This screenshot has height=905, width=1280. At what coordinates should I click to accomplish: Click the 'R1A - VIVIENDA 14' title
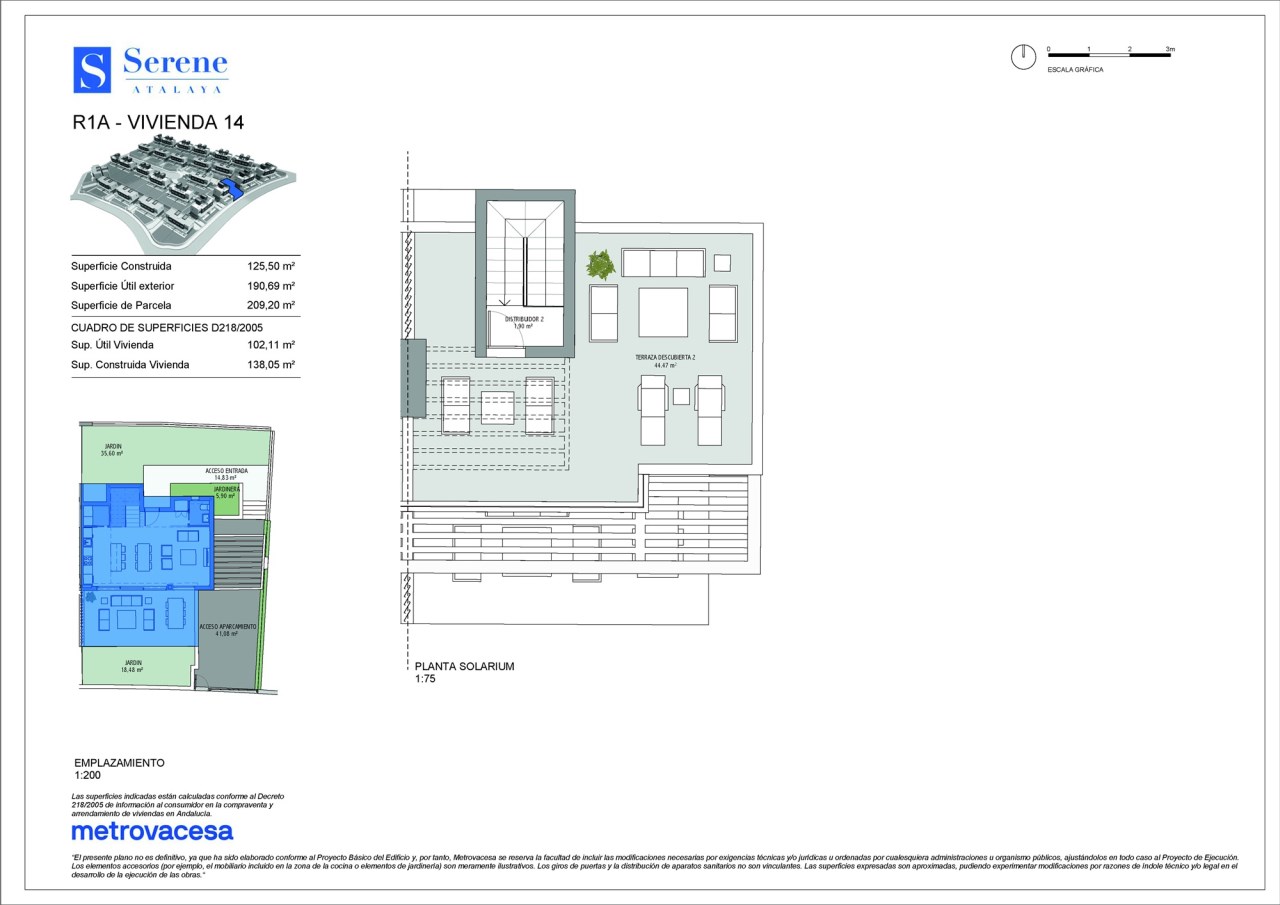(x=158, y=123)
